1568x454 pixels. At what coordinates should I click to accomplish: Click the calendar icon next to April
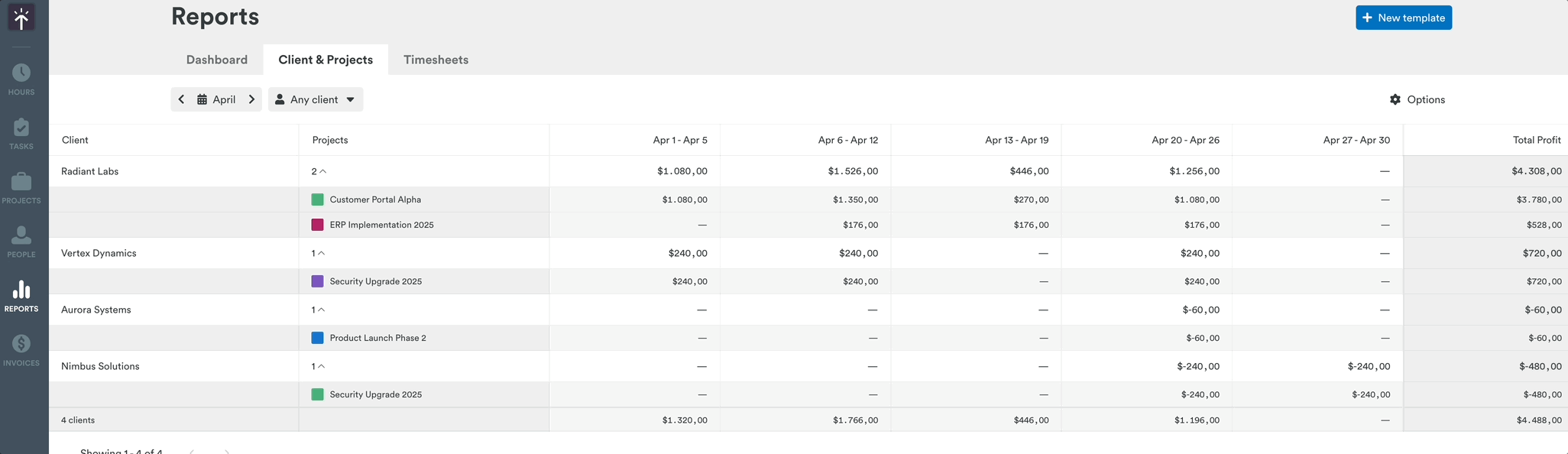coord(202,99)
